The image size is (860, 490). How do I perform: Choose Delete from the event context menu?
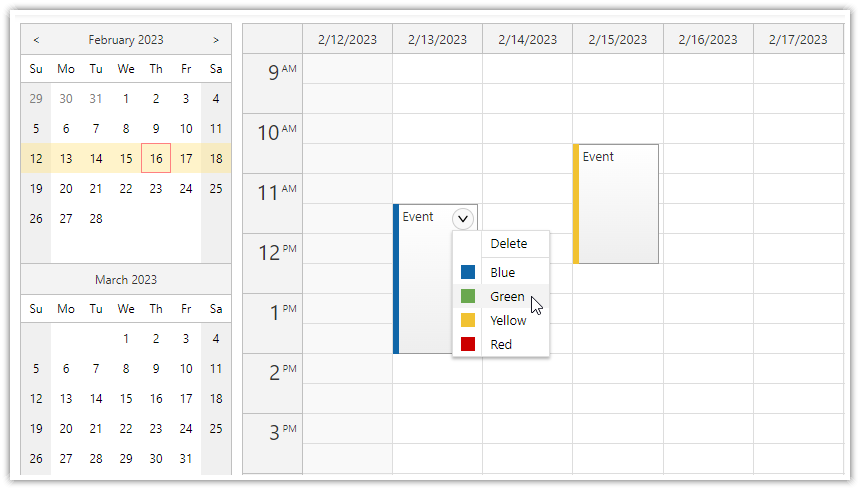[508, 244]
